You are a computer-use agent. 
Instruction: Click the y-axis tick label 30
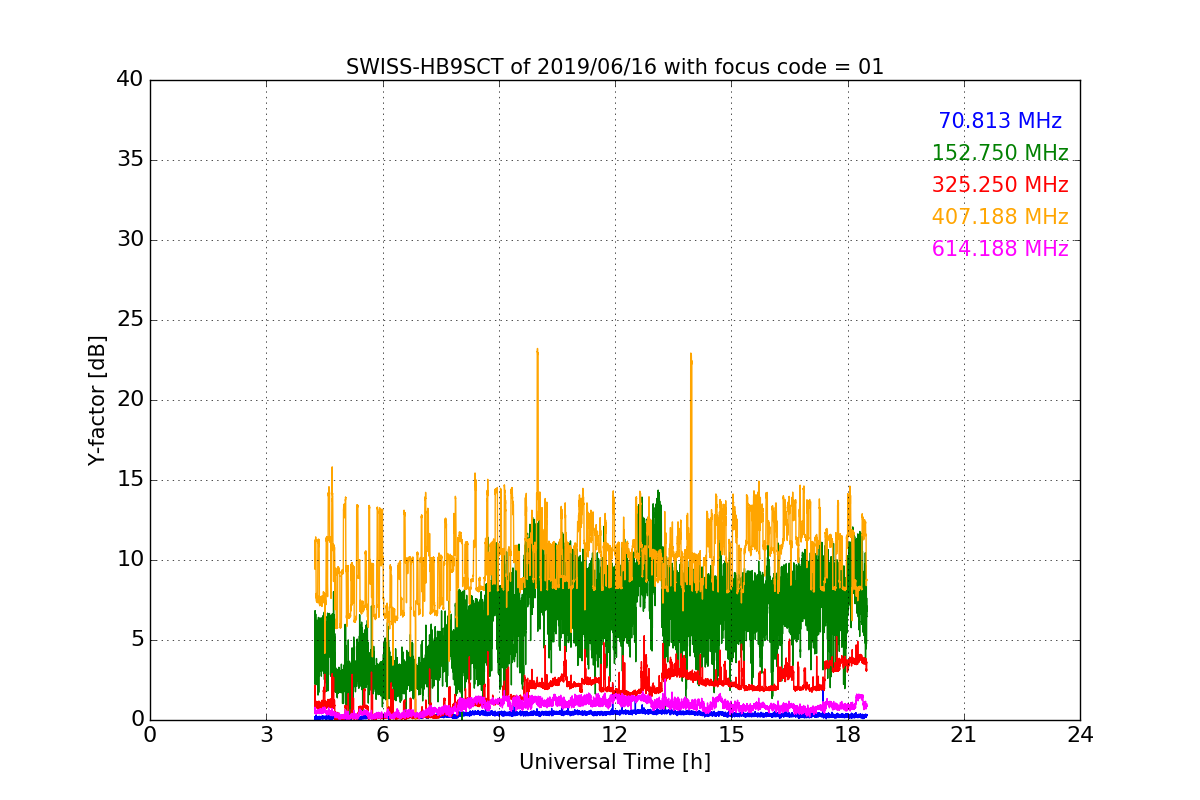click(130, 240)
